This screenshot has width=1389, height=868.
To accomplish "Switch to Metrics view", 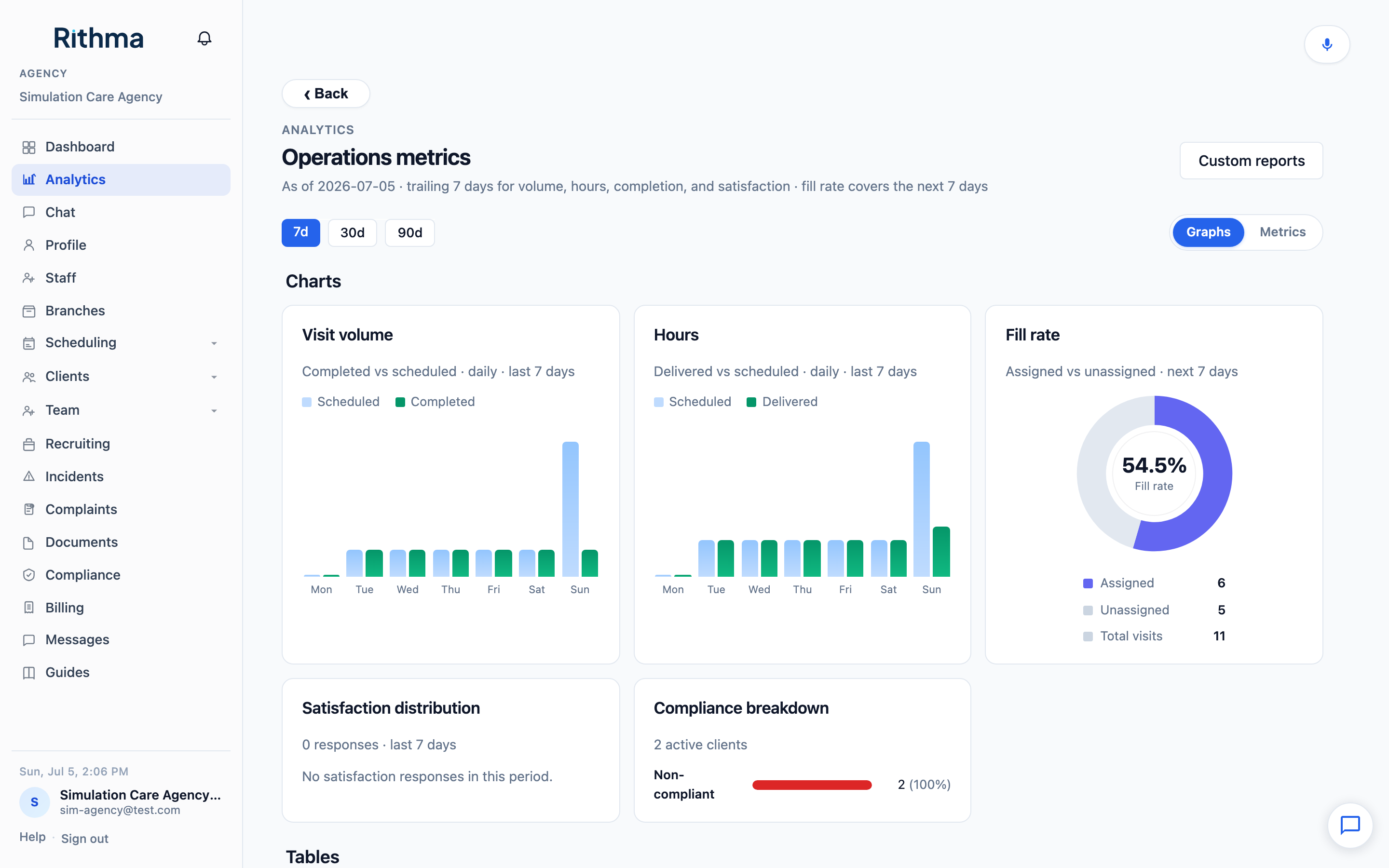I will click(1282, 232).
